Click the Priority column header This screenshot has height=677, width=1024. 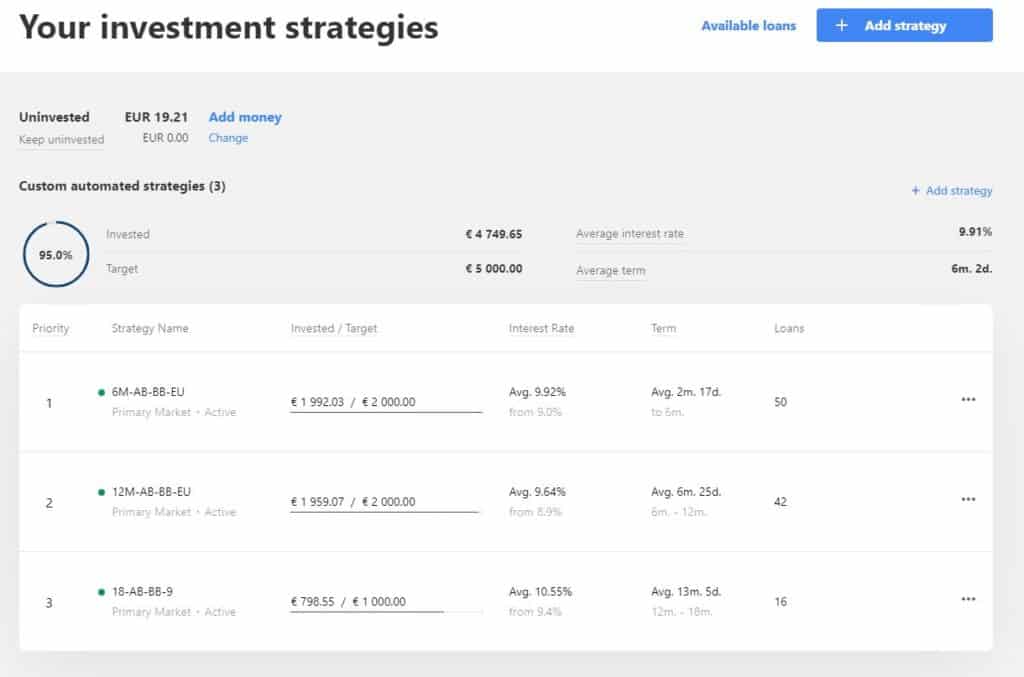point(51,328)
